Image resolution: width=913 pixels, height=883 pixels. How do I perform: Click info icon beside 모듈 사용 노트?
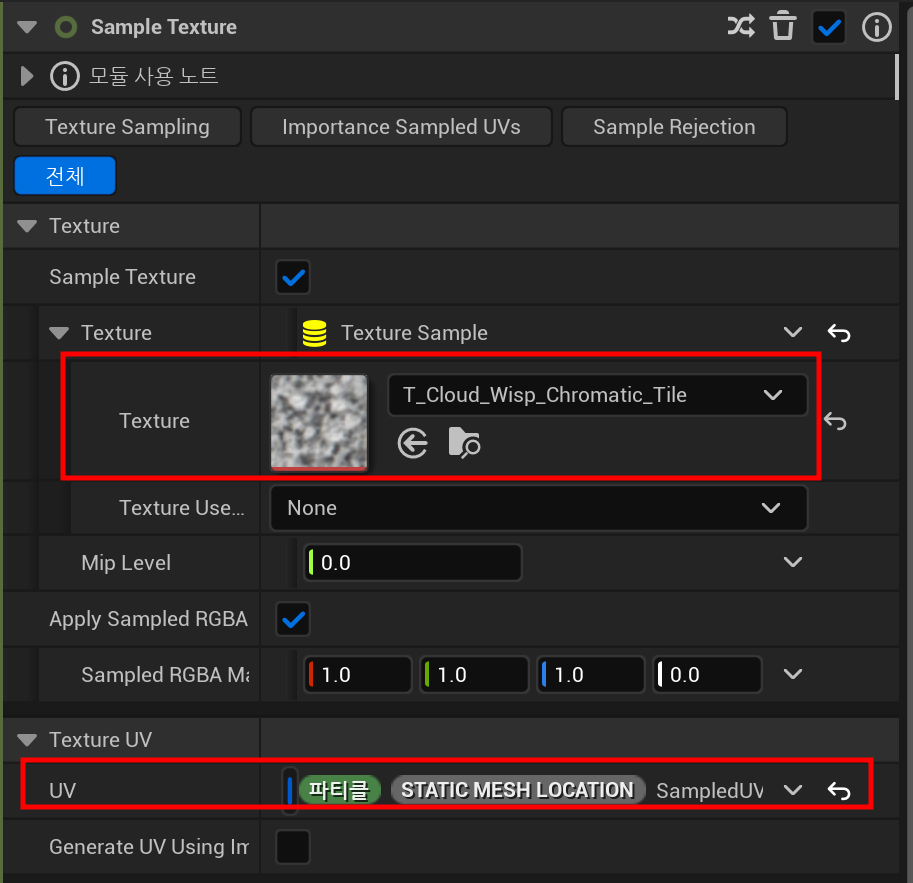(x=64, y=76)
